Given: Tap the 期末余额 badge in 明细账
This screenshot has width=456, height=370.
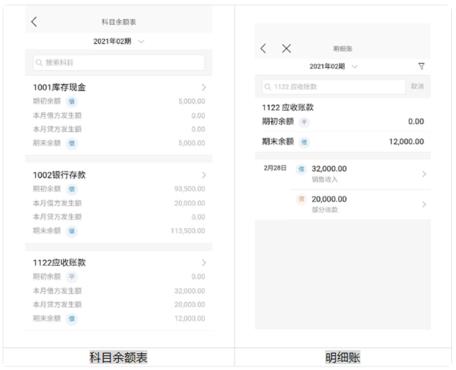Looking at the screenshot, I should [x=304, y=142].
